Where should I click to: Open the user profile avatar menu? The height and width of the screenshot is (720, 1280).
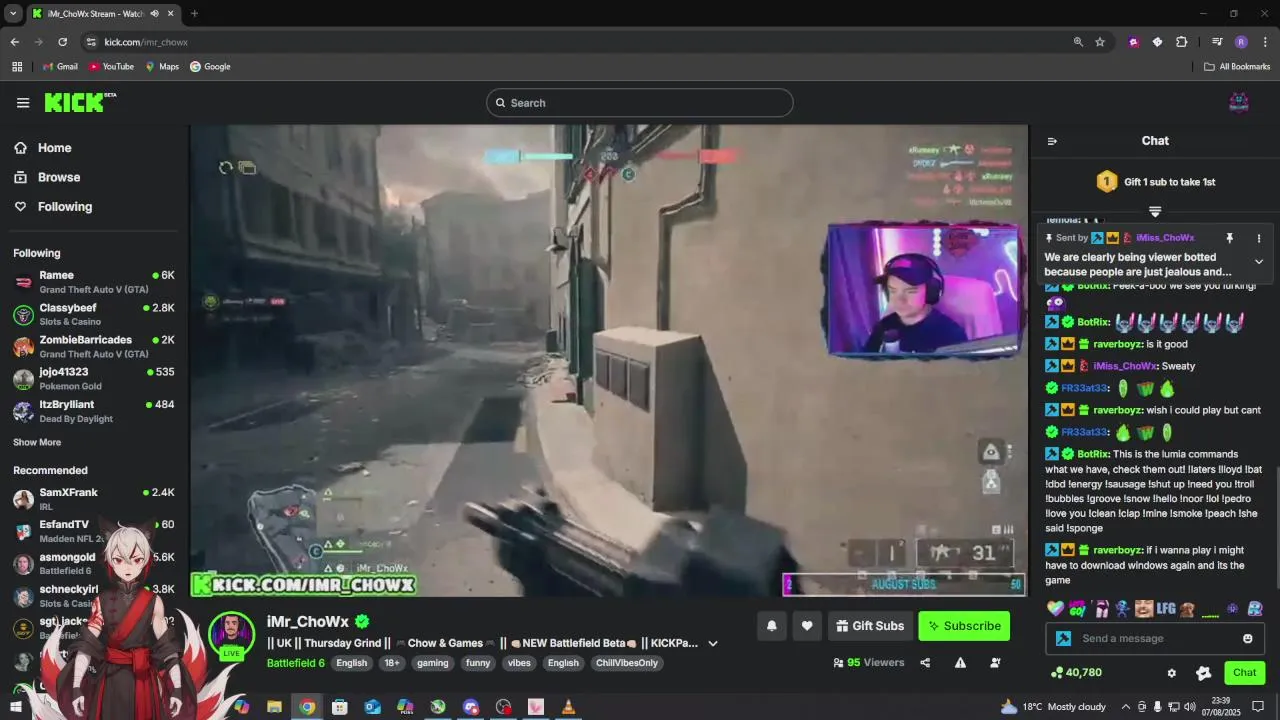1239,102
